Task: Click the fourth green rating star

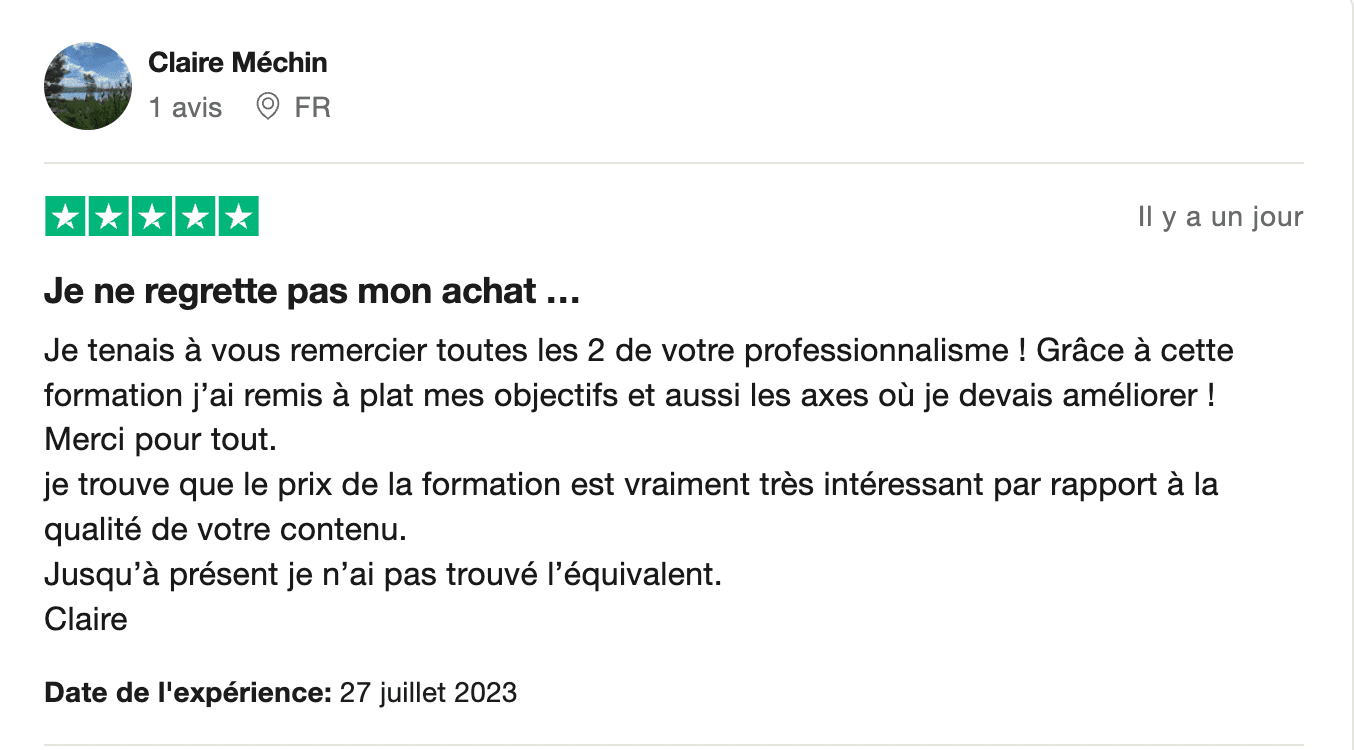Action: (195, 217)
